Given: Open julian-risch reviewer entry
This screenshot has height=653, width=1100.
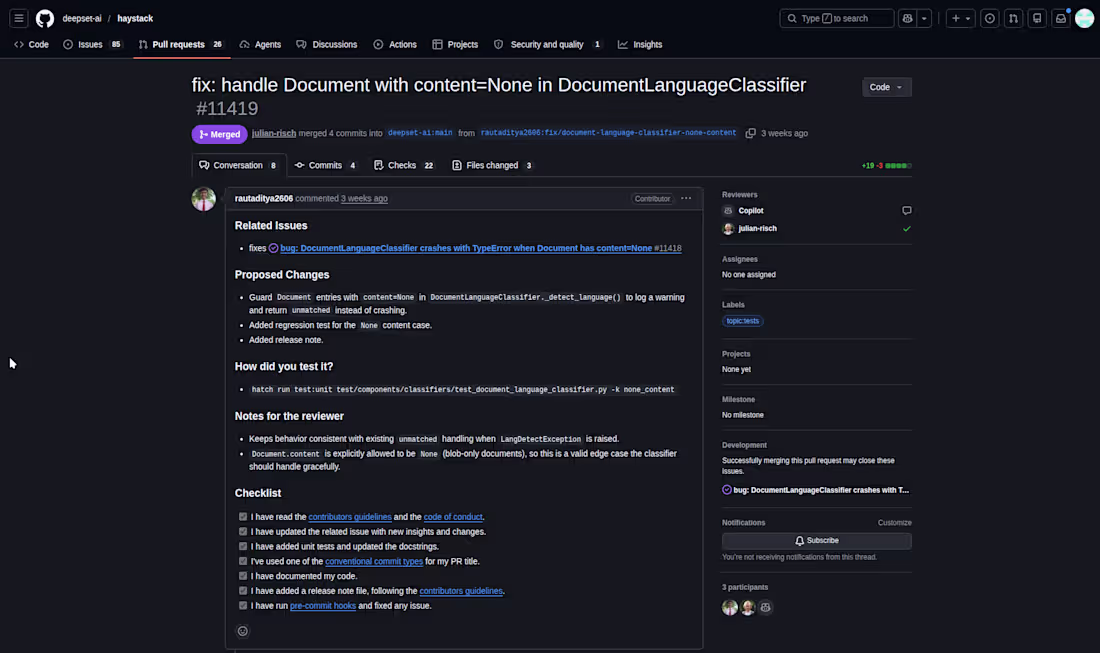Looking at the screenshot, I should [757, 229].
